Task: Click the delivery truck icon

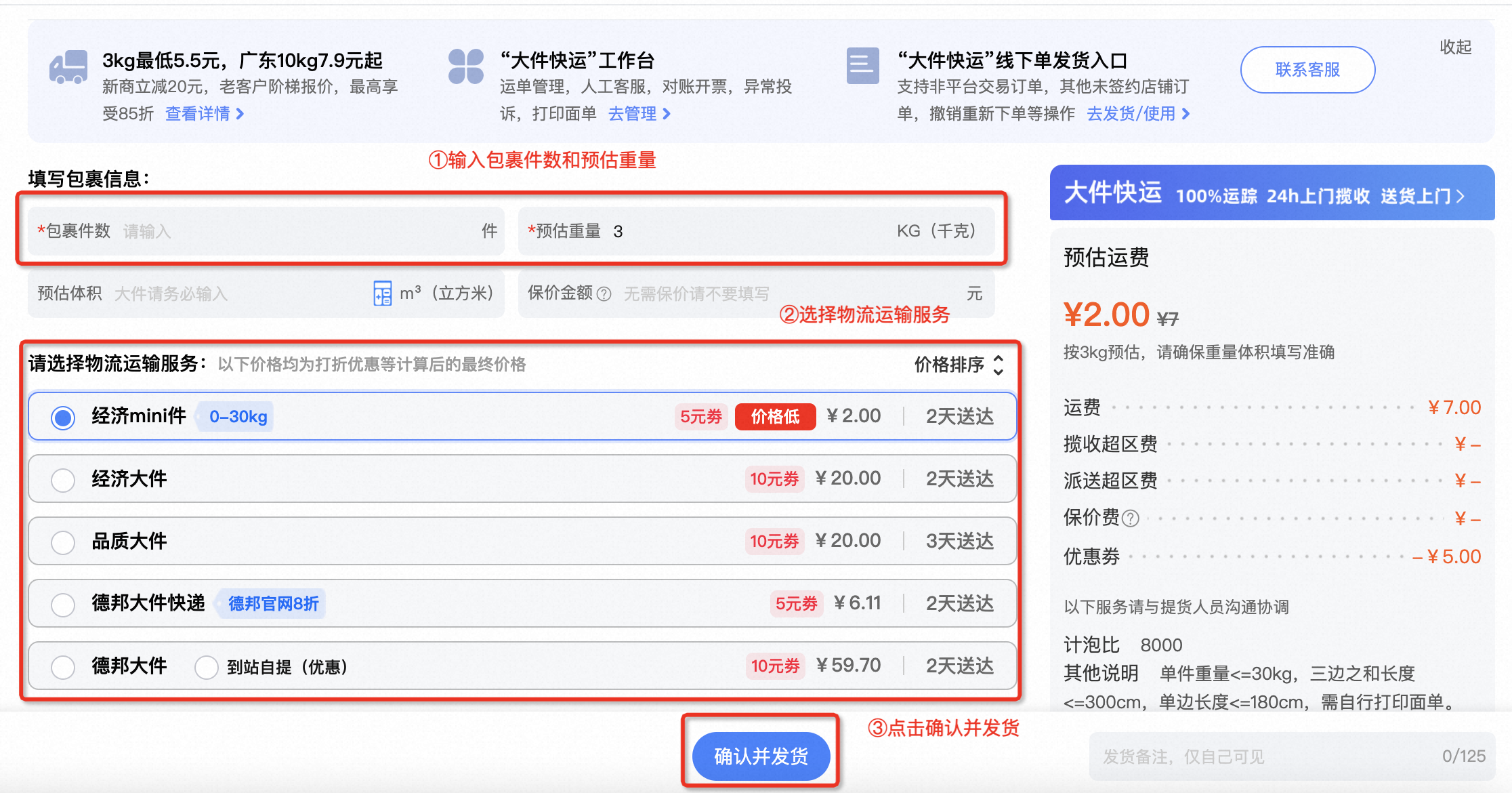Action: (68, 68)
